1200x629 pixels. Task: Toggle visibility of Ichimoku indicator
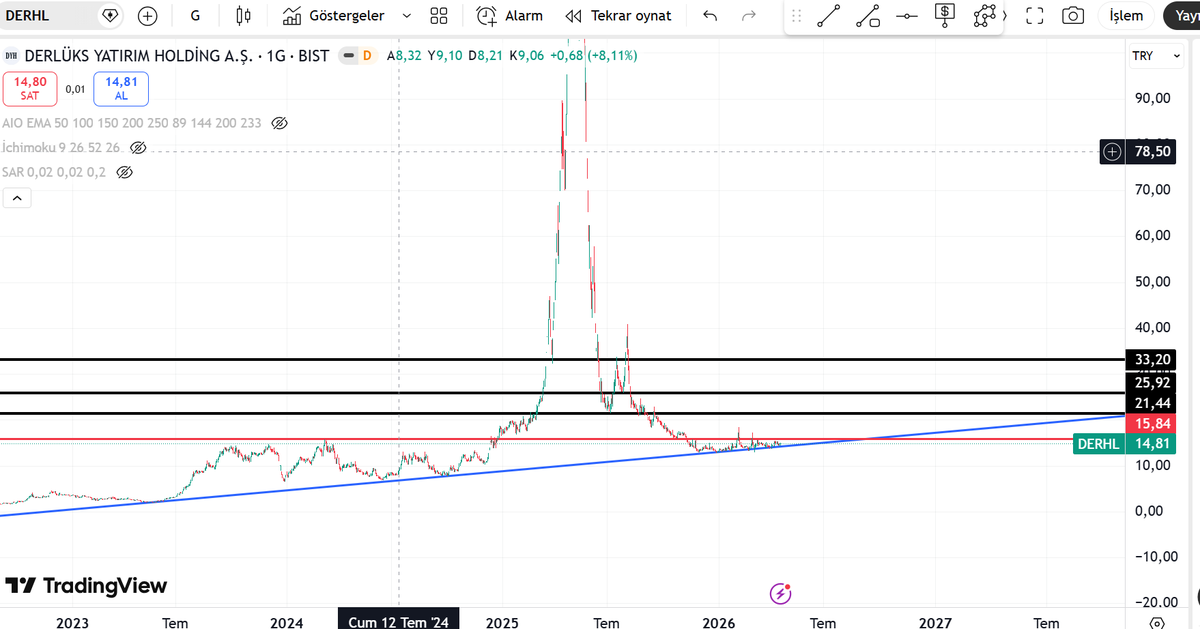(139, 147)
